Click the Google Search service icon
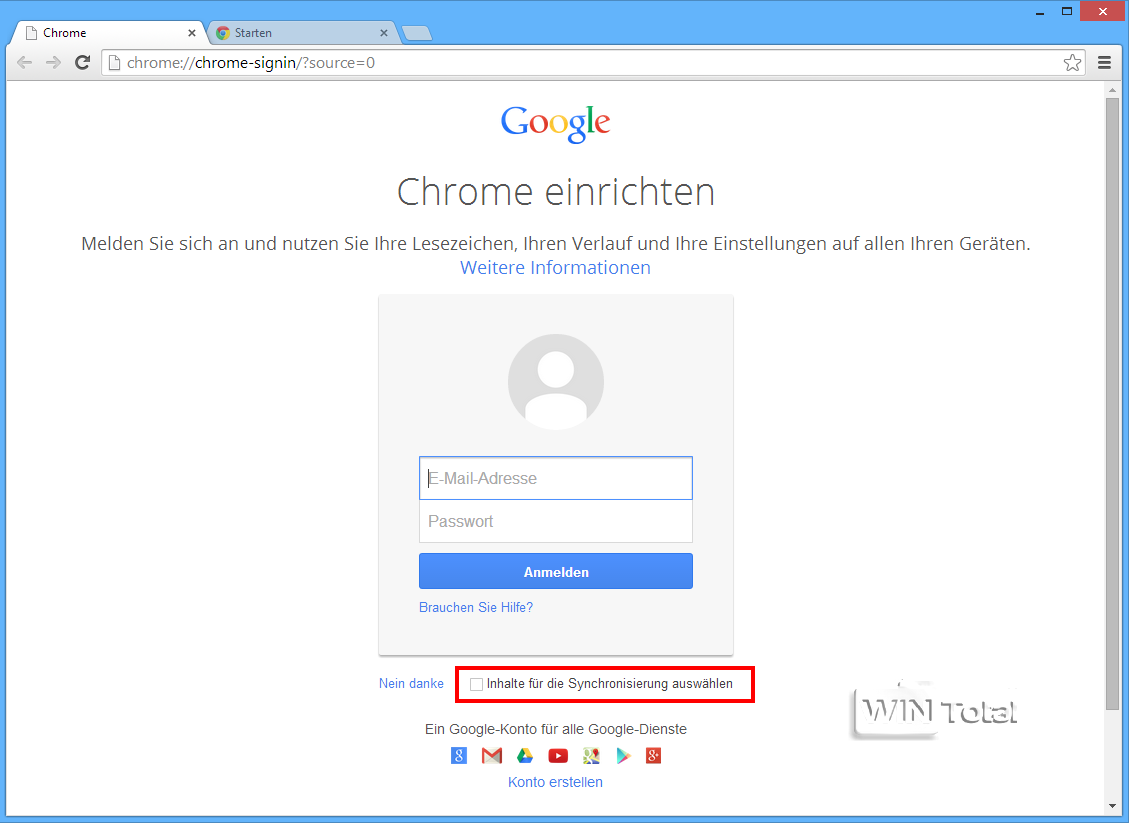 point(459,755)
